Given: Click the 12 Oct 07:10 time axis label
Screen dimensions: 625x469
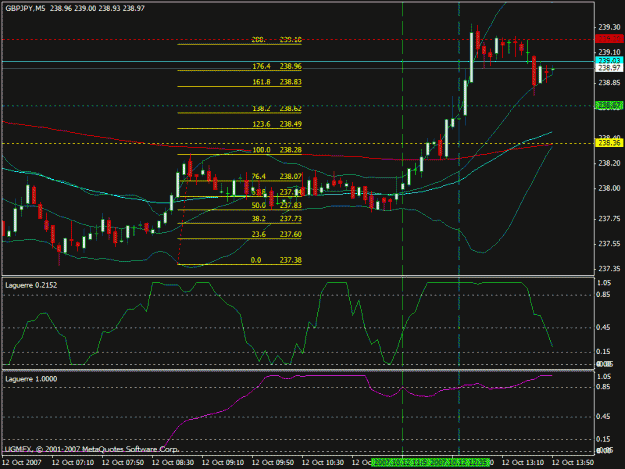Looking at the screenshot, I should click(73, 463).
